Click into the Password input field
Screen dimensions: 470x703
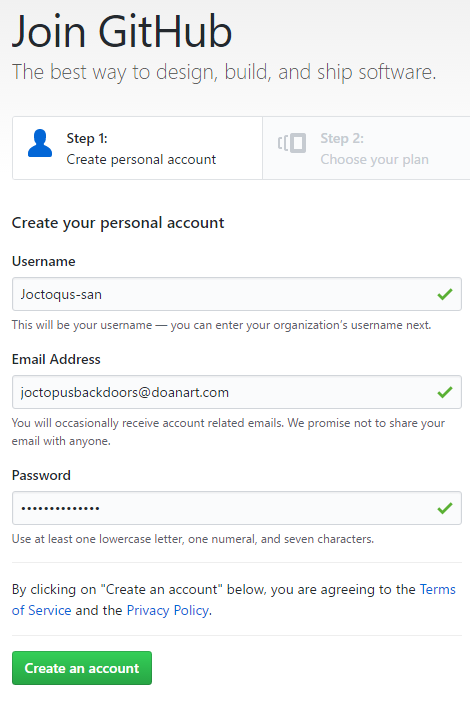click(x=237, y=508)
